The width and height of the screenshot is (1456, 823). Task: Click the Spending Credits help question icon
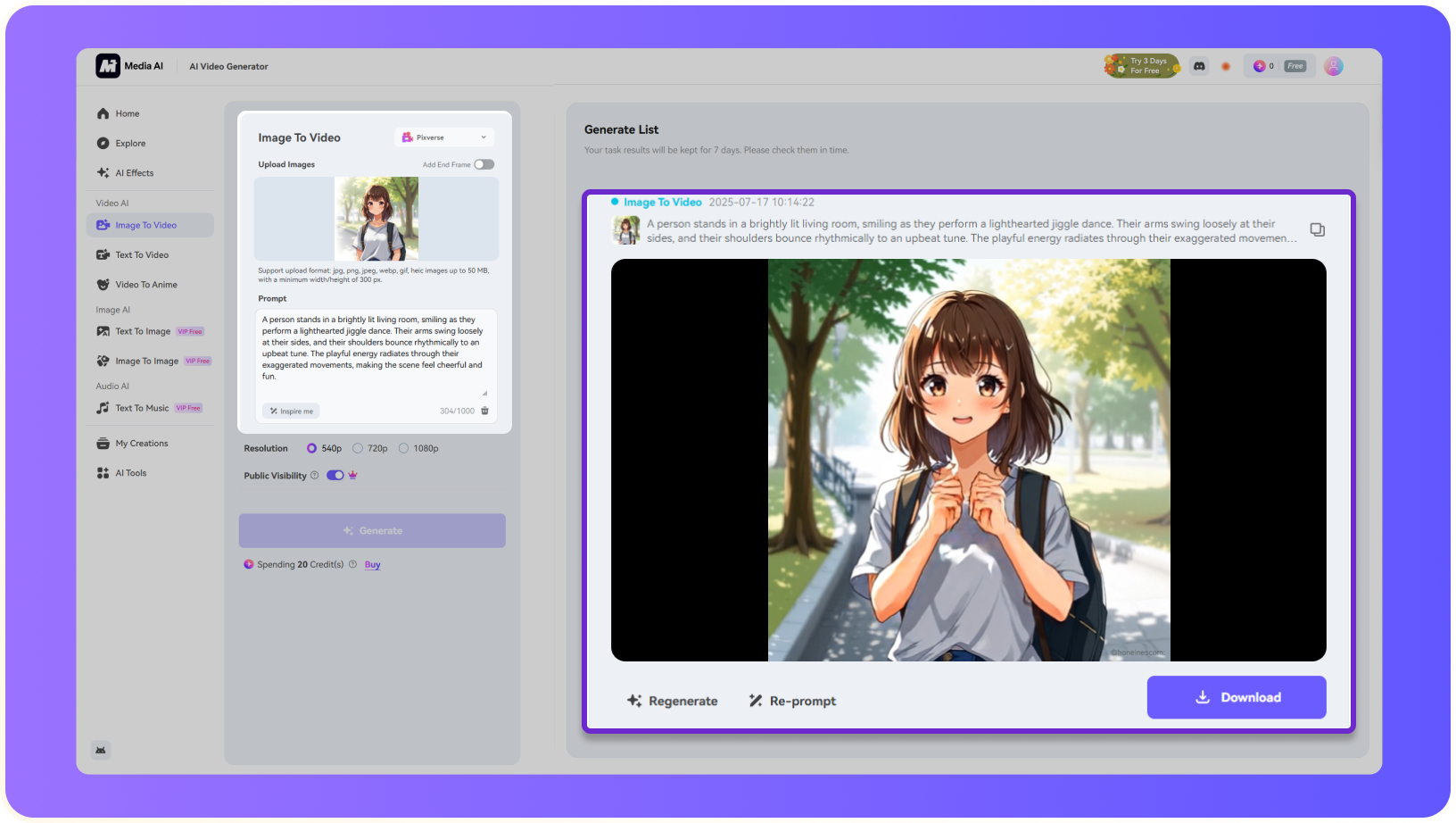[x=352, y=564]
